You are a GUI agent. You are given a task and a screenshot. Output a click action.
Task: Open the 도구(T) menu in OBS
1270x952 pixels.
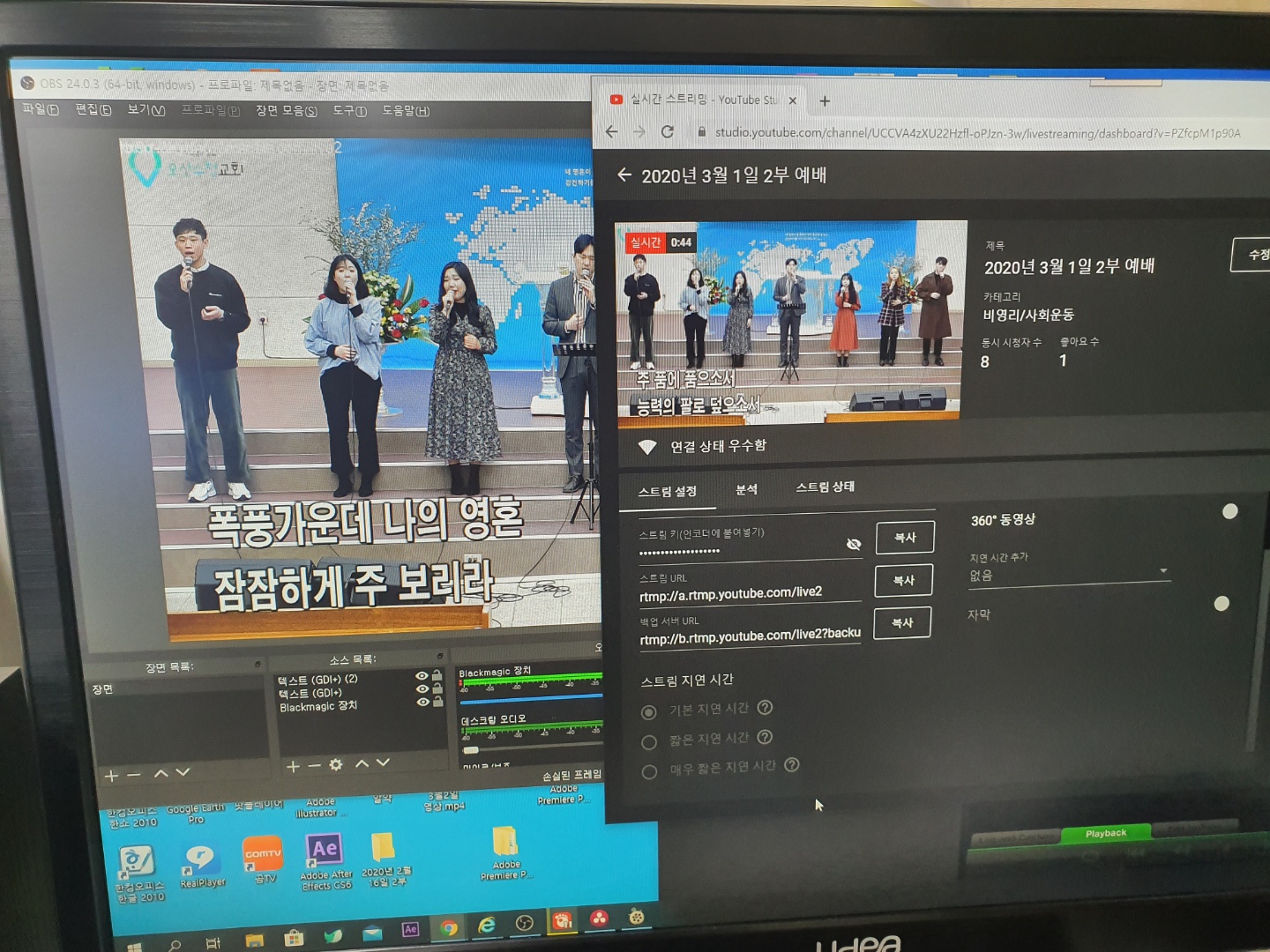(349, 110)
